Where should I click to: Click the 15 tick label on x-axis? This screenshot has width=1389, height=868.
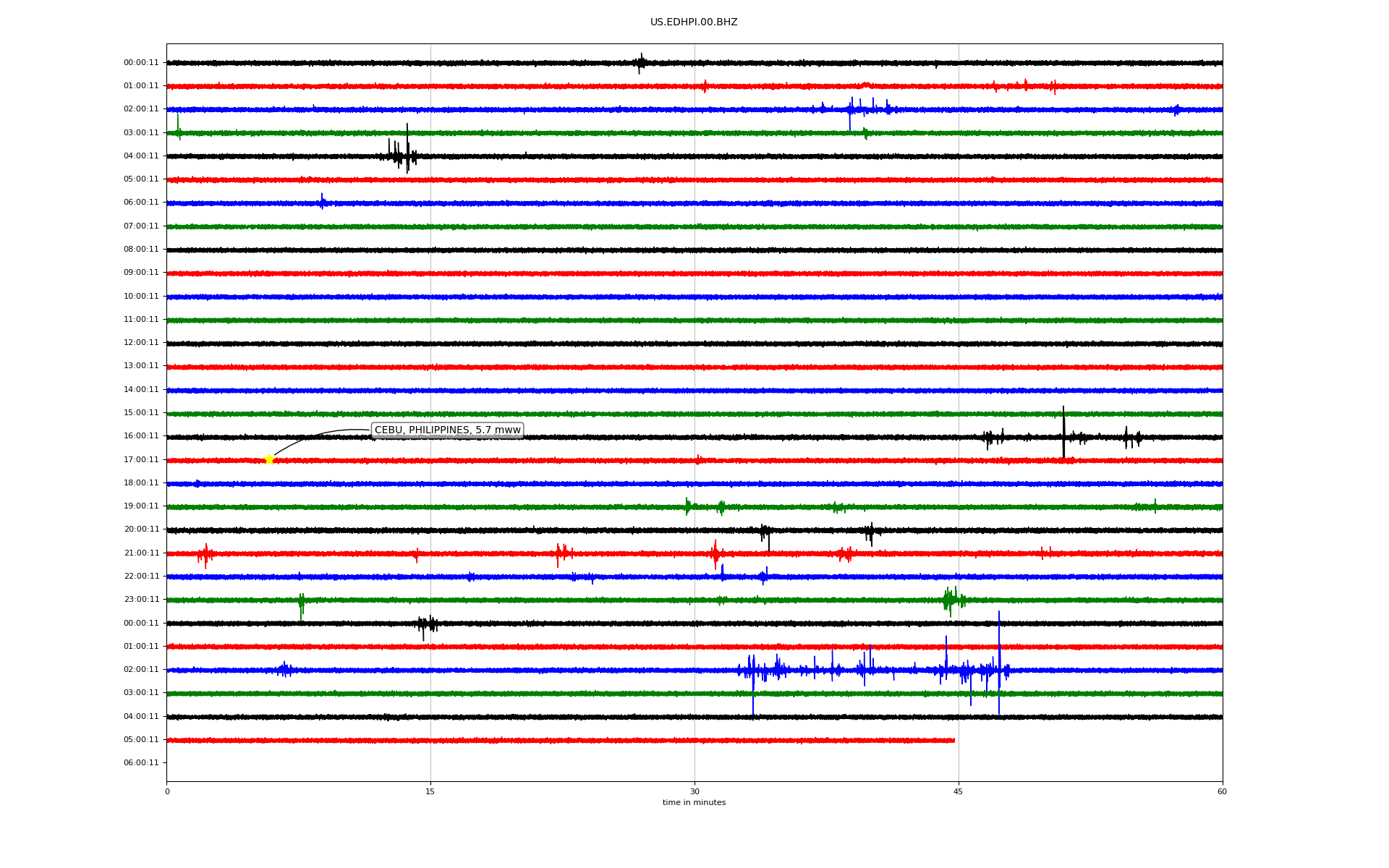[430, 791]
